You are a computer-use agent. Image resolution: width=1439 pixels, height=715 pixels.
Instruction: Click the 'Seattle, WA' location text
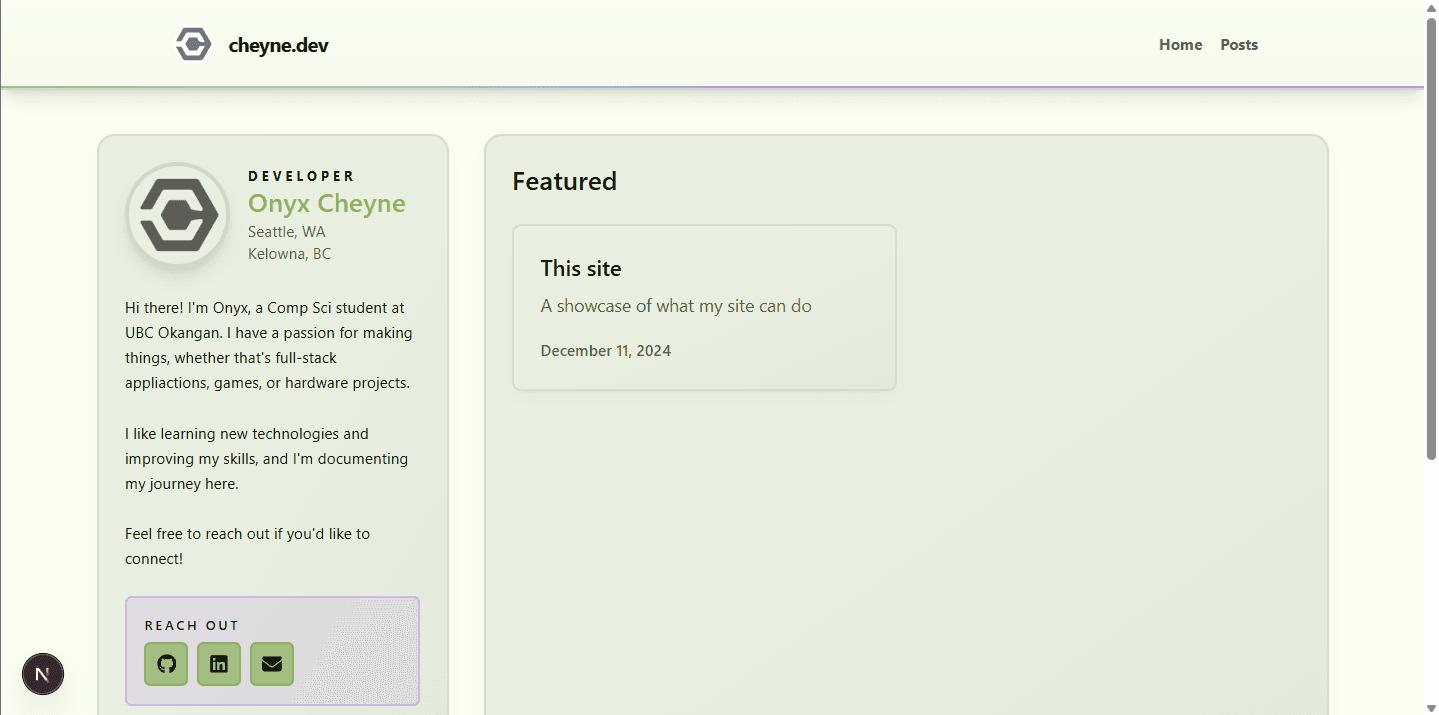pyautogui.click(x=287, y=231)
